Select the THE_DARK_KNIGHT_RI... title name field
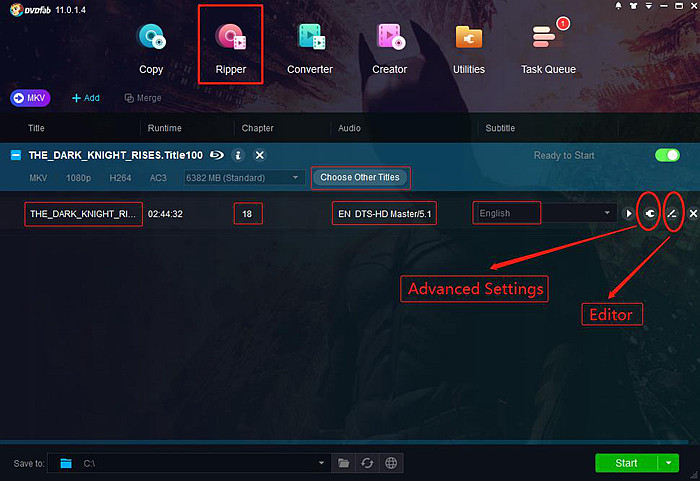This screenshot has width=700, height=481. coord(83,214)
